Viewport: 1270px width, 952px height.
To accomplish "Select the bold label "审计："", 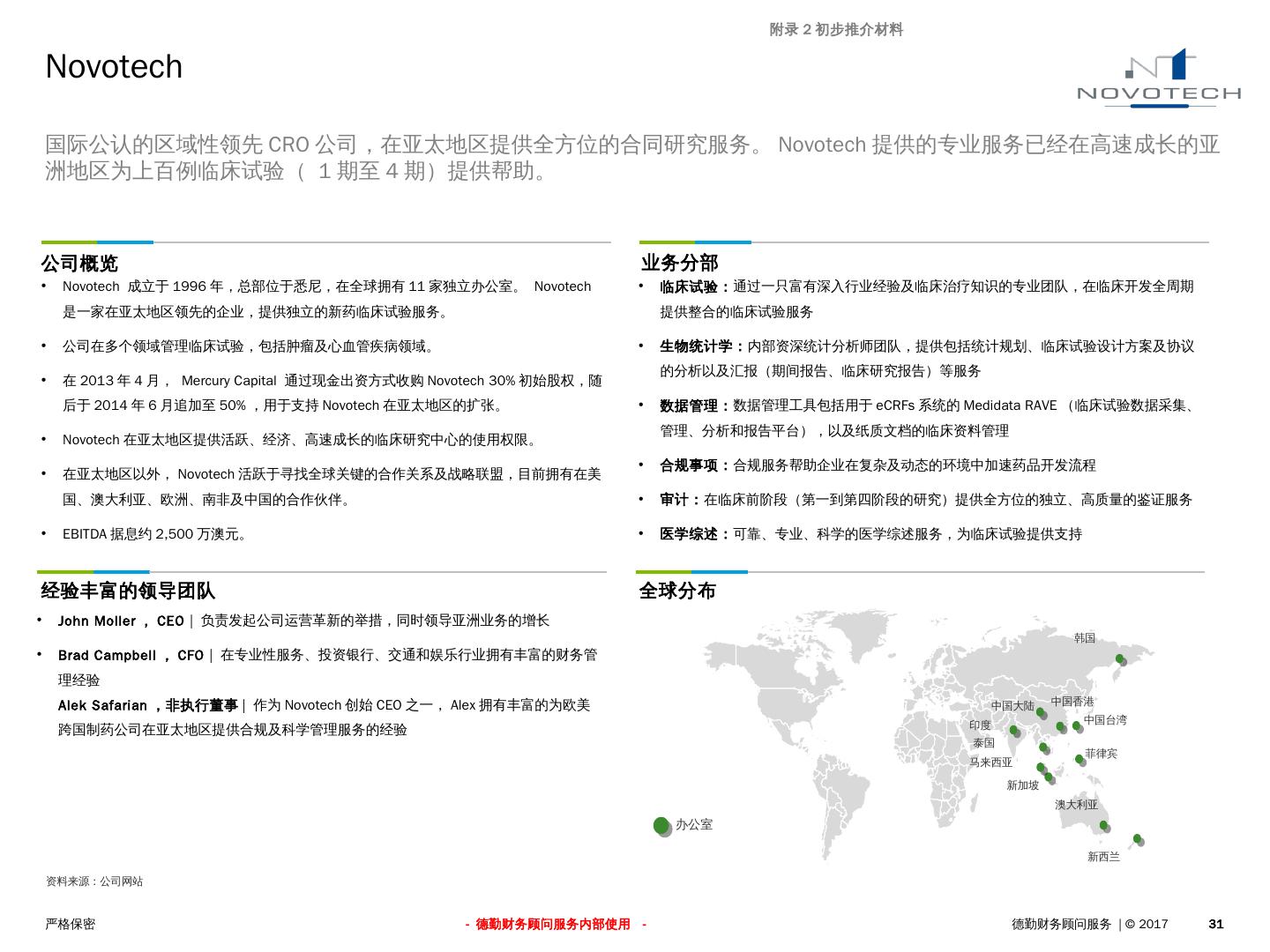I will (x=681, y=500).
